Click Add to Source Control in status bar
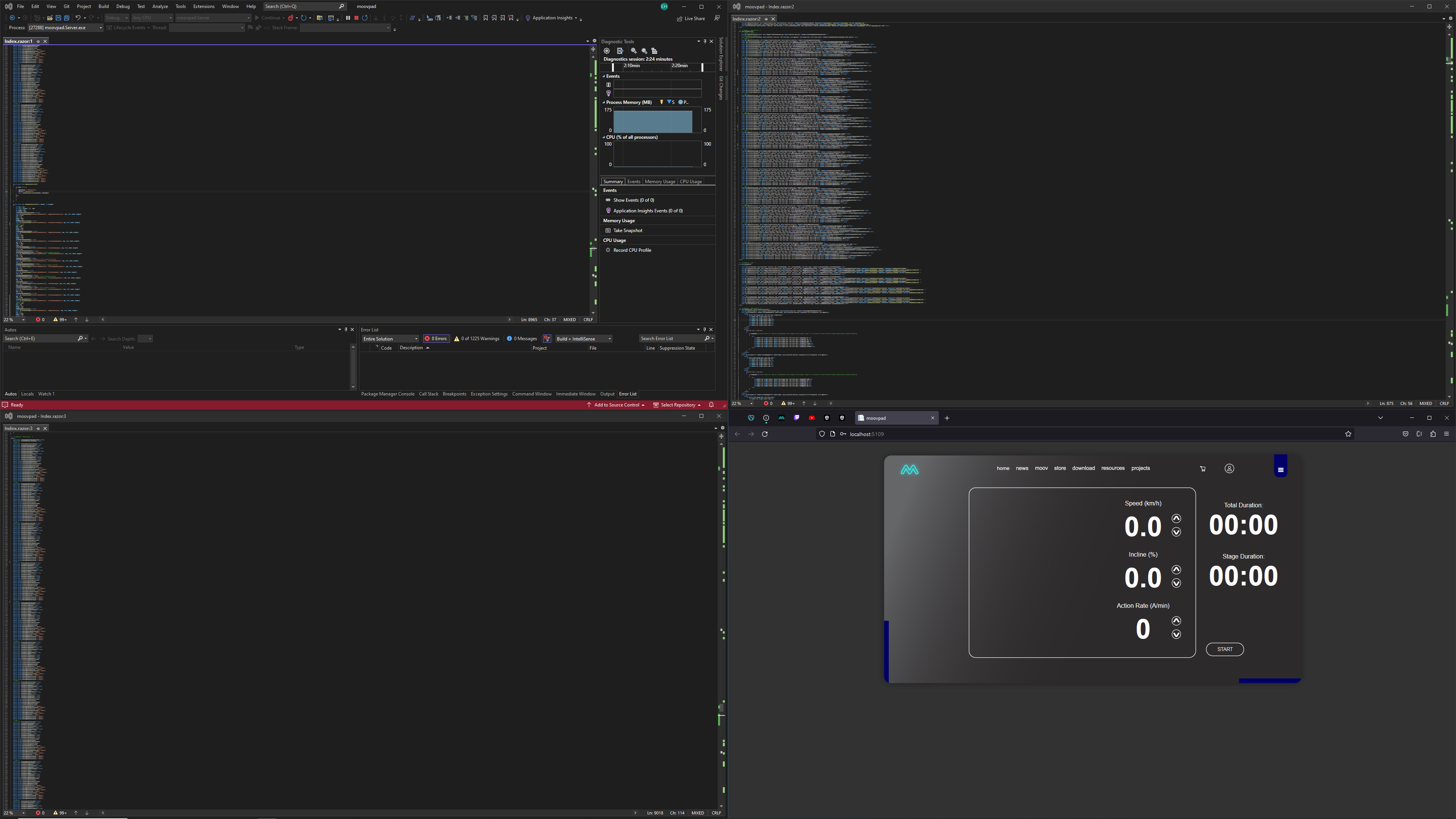 (616, 405)
